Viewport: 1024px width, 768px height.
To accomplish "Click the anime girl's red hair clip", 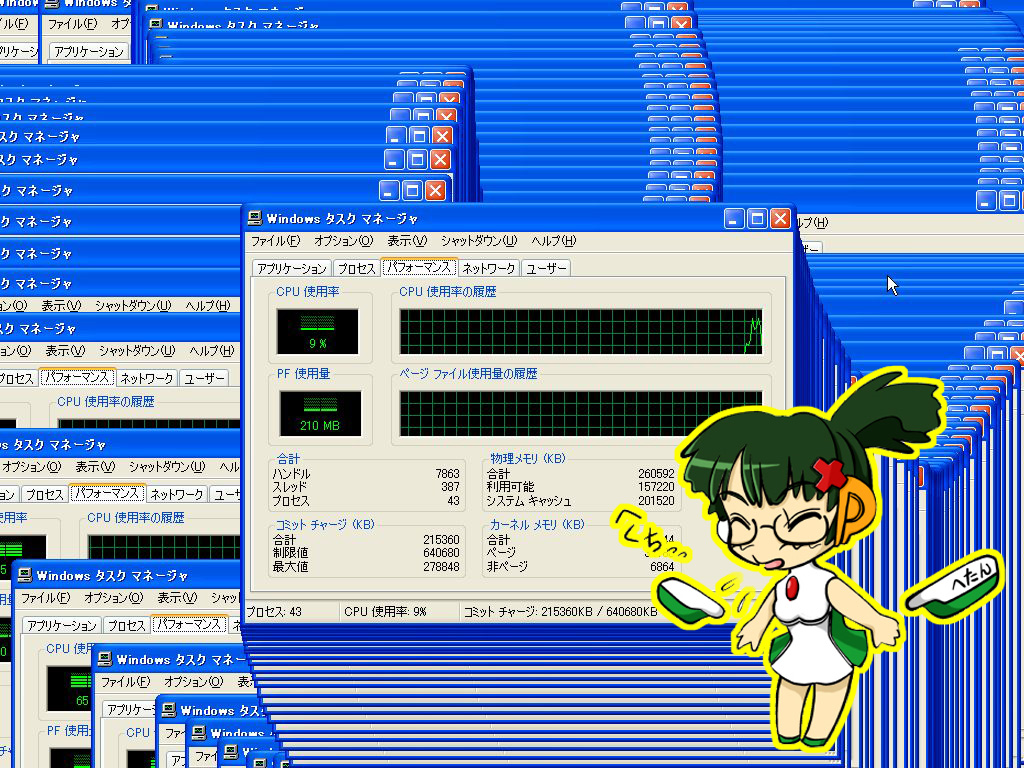I will coord(826,470).
